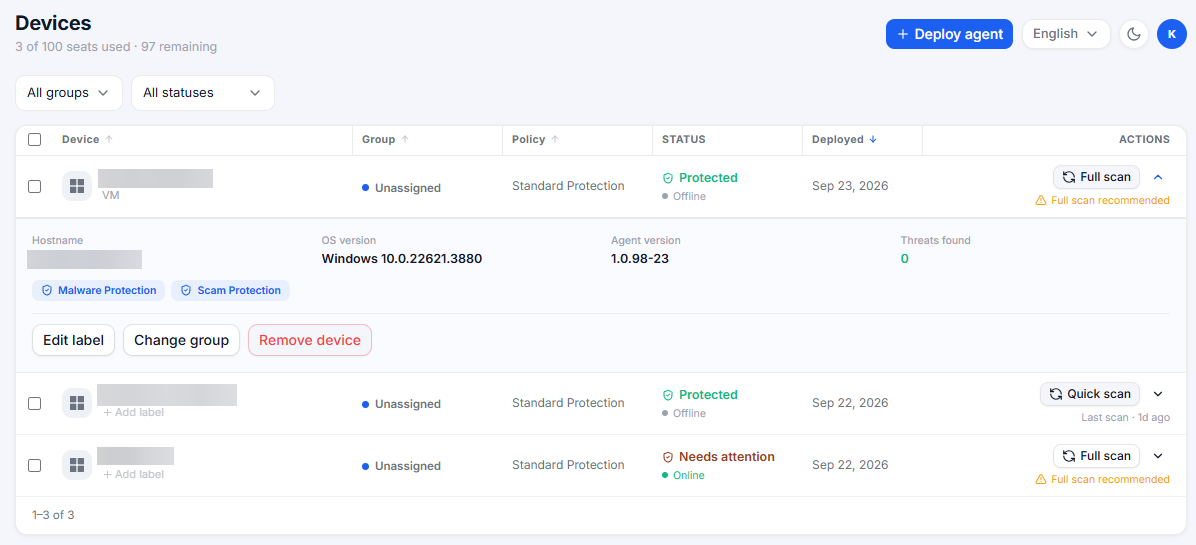
Task: Click agent version 1.0.98-23
Action: click(x=640, y=259)
